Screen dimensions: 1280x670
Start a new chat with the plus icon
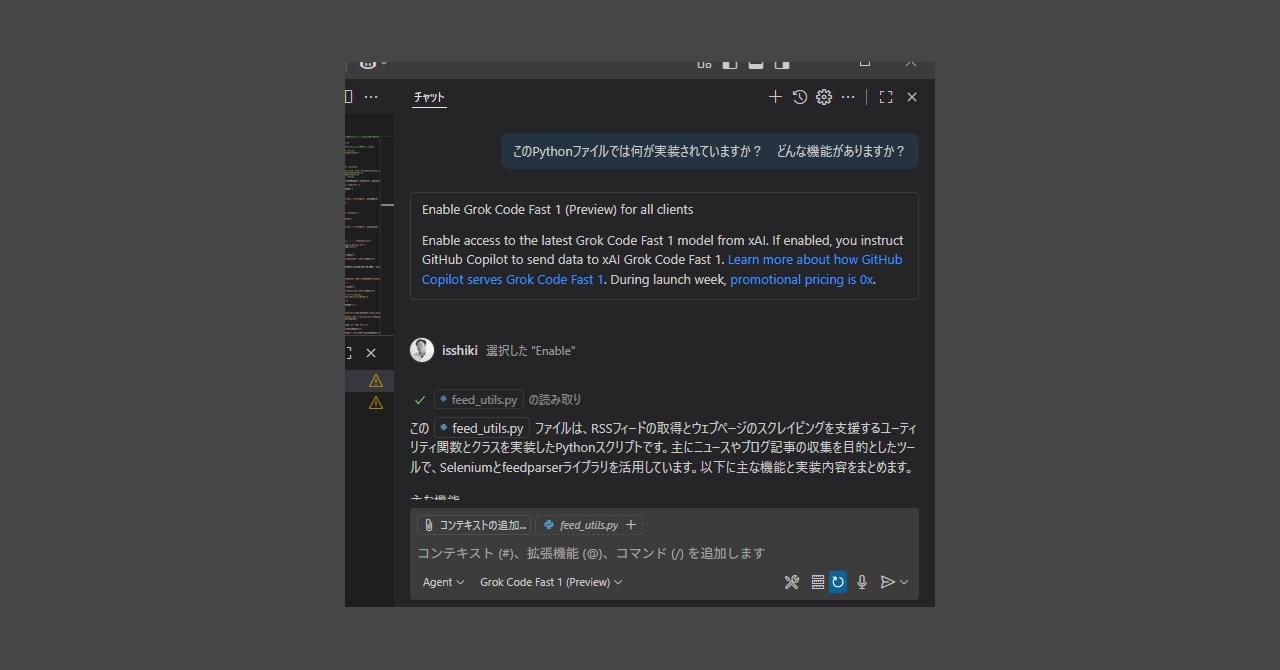(775, 96)
